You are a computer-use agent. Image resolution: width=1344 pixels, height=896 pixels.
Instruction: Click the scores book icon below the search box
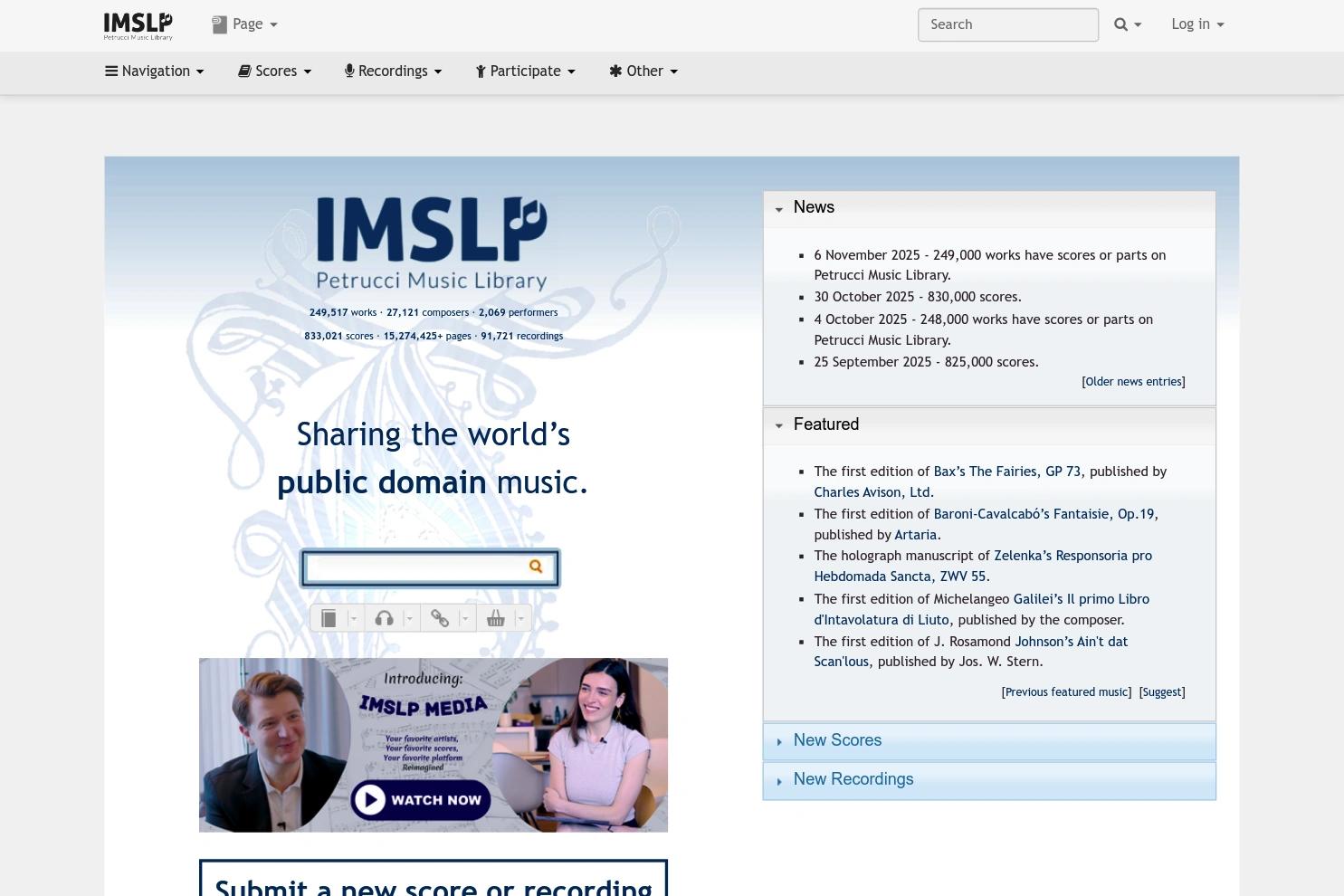329,618
